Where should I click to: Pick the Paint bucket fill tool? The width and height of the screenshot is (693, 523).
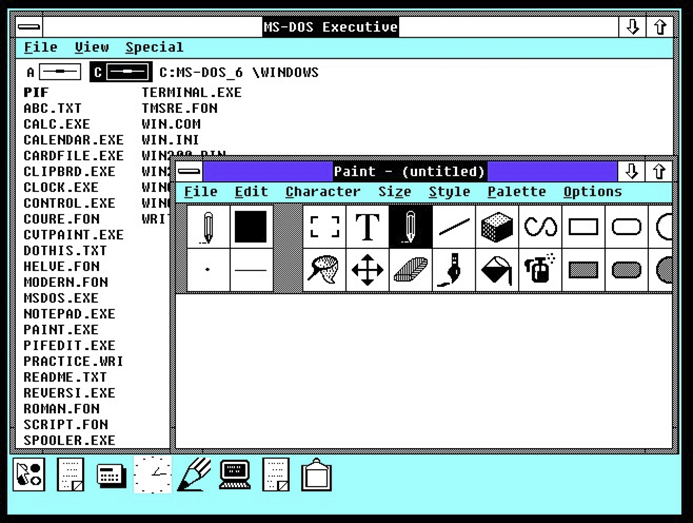(497, 270)
